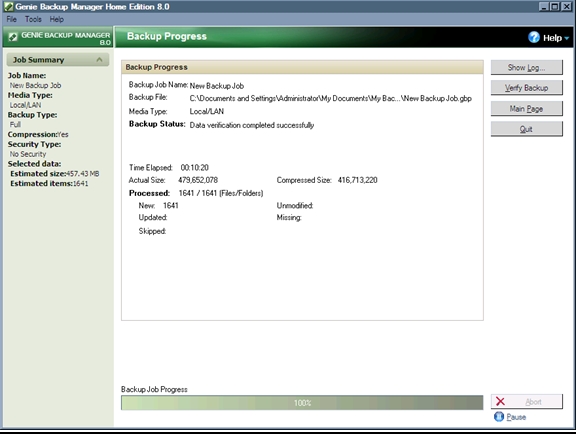The image size is (577, 434).
Task: Click the red X Abort icon
Action: tap(500, 401)
